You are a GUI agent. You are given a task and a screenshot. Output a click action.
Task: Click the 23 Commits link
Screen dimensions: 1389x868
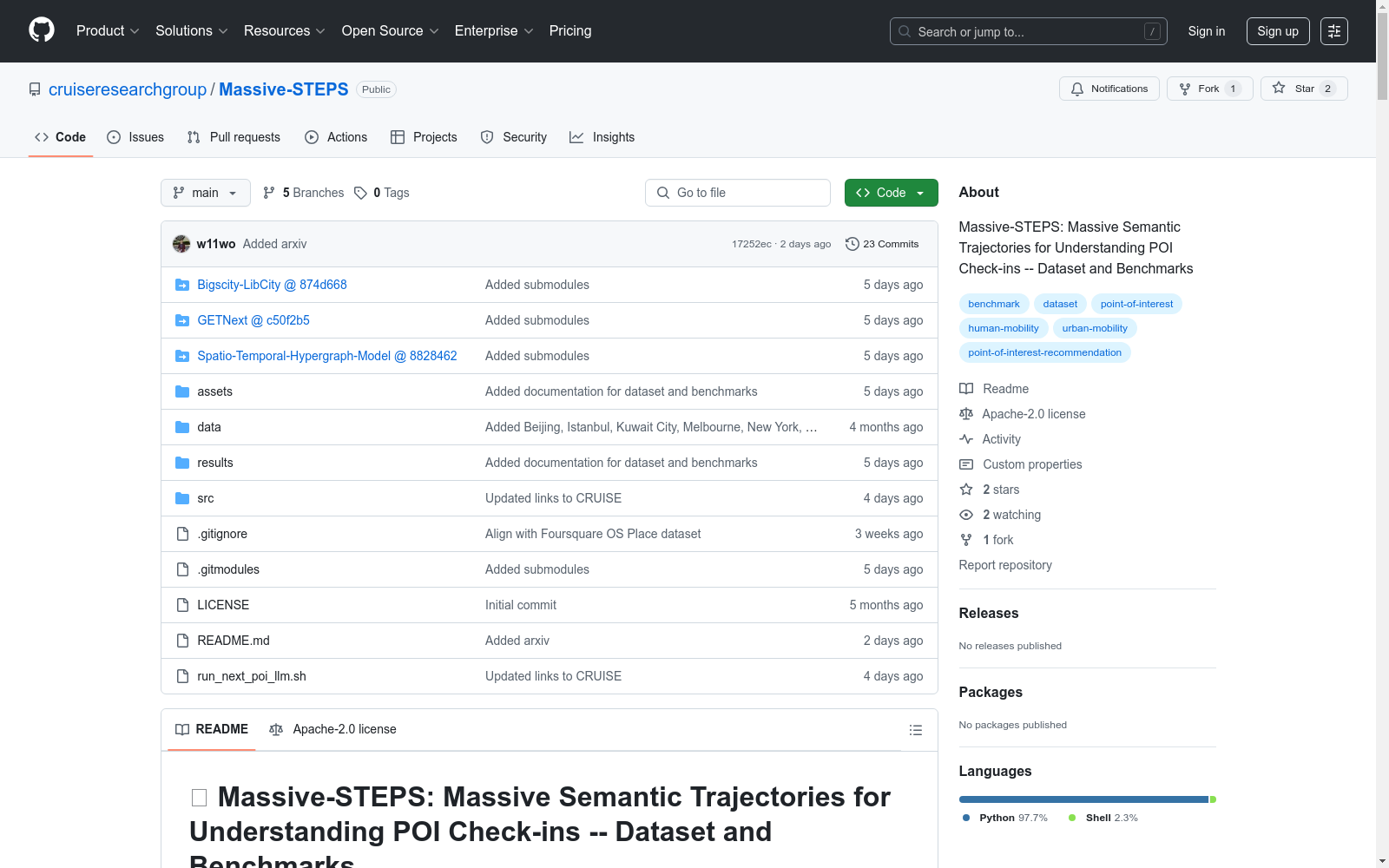click(x=882, y=244)
